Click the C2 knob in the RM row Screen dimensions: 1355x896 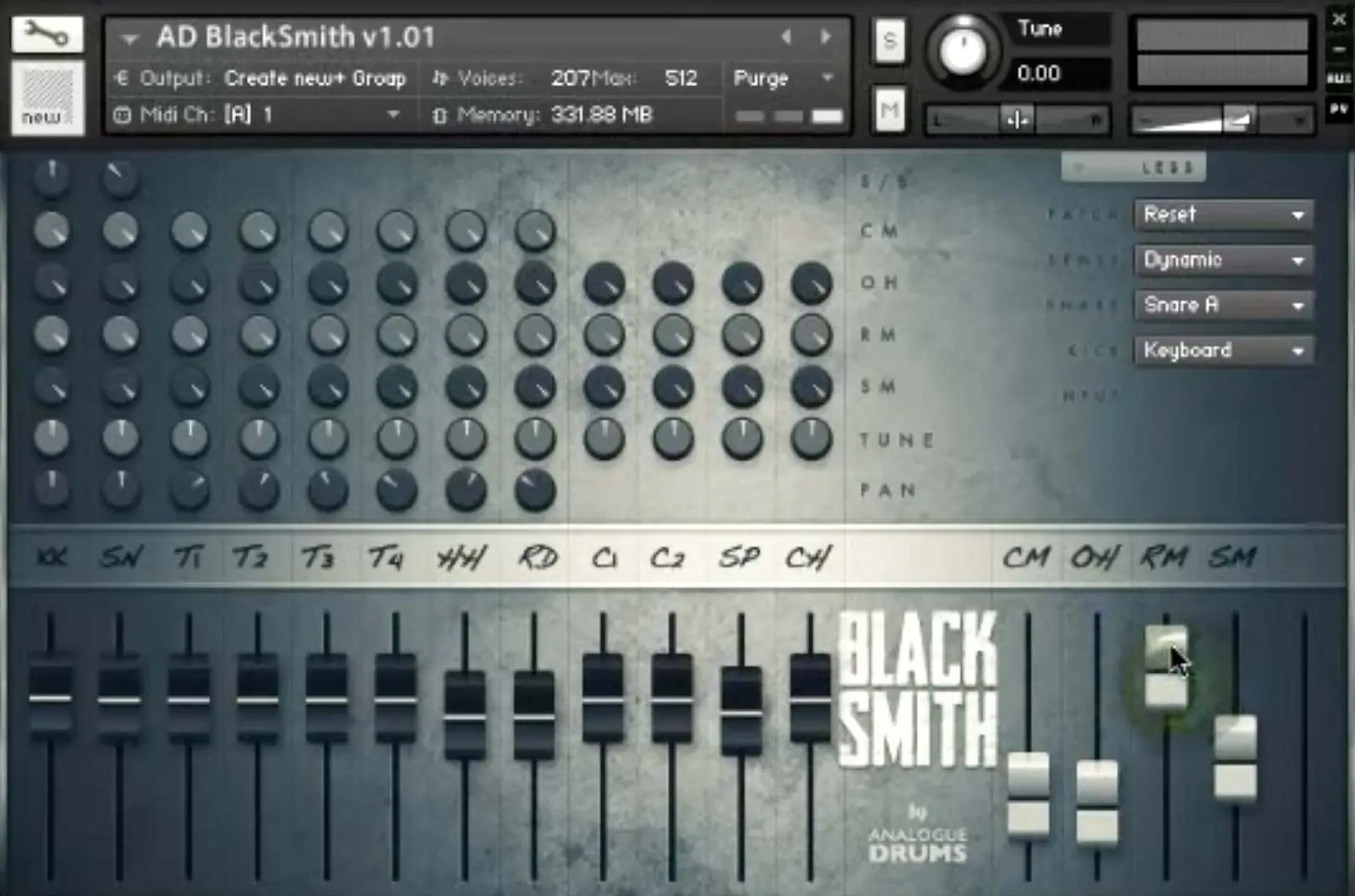[673, 335]
